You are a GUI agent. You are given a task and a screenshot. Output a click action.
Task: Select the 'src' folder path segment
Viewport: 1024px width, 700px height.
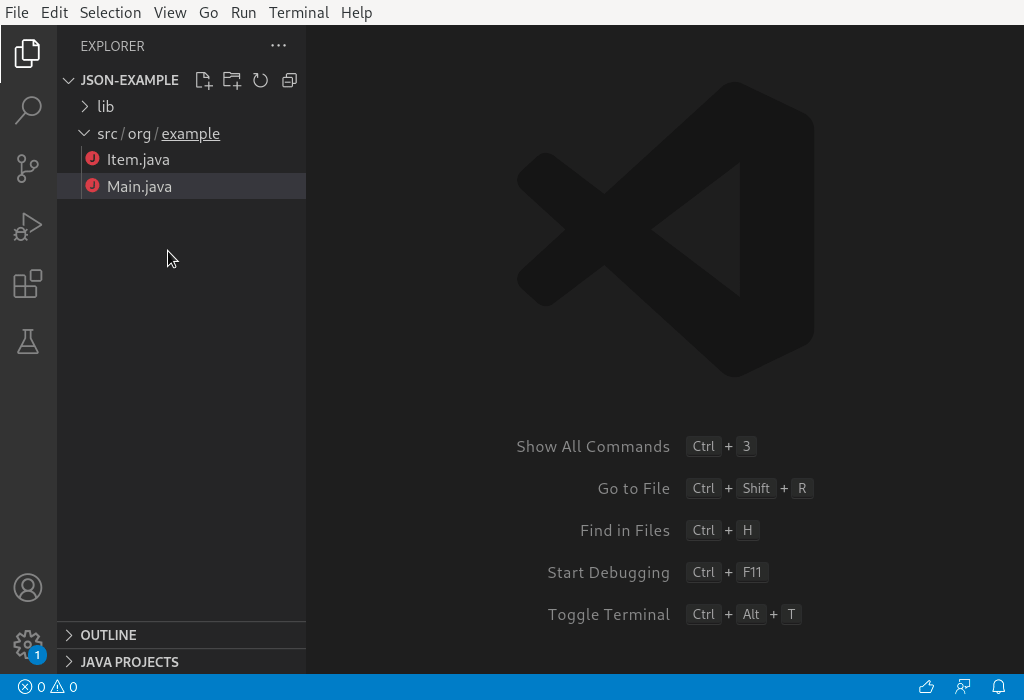[107, 133]
